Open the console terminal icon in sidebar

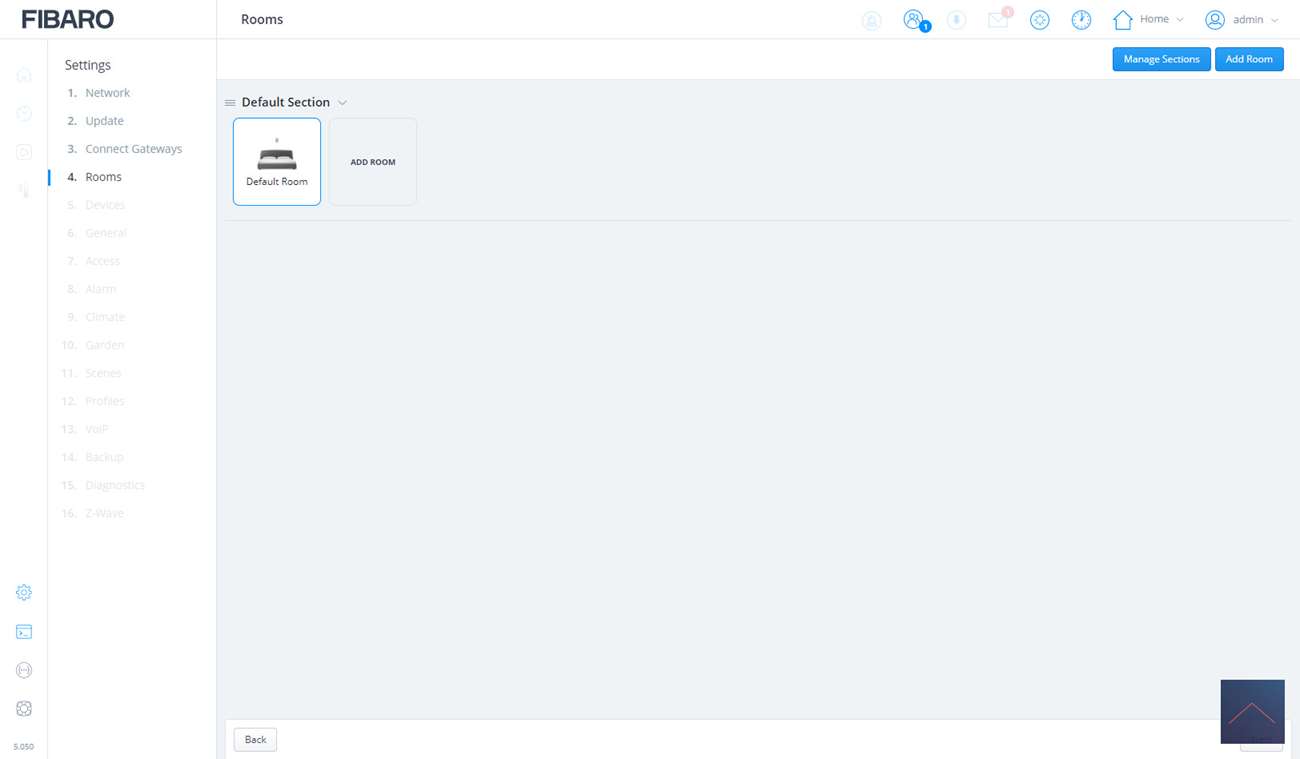point(24,632)
